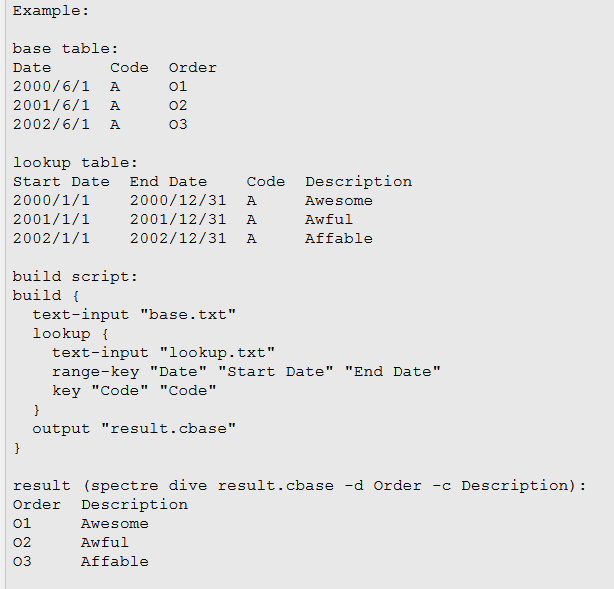
Task: Click the "End Date" column header
Action: tap(168, 181)
